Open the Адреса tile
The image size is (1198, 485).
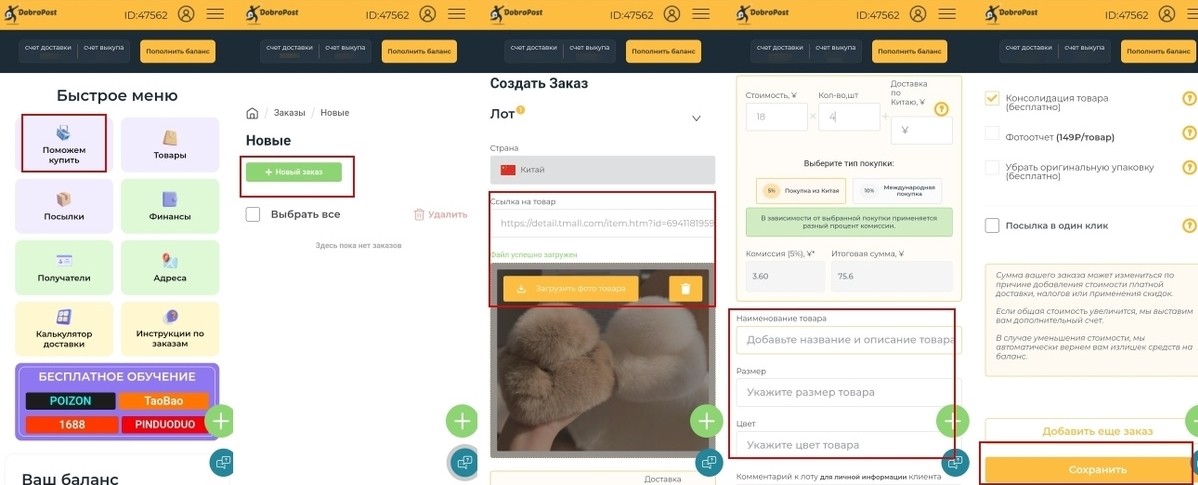(170, 267)
